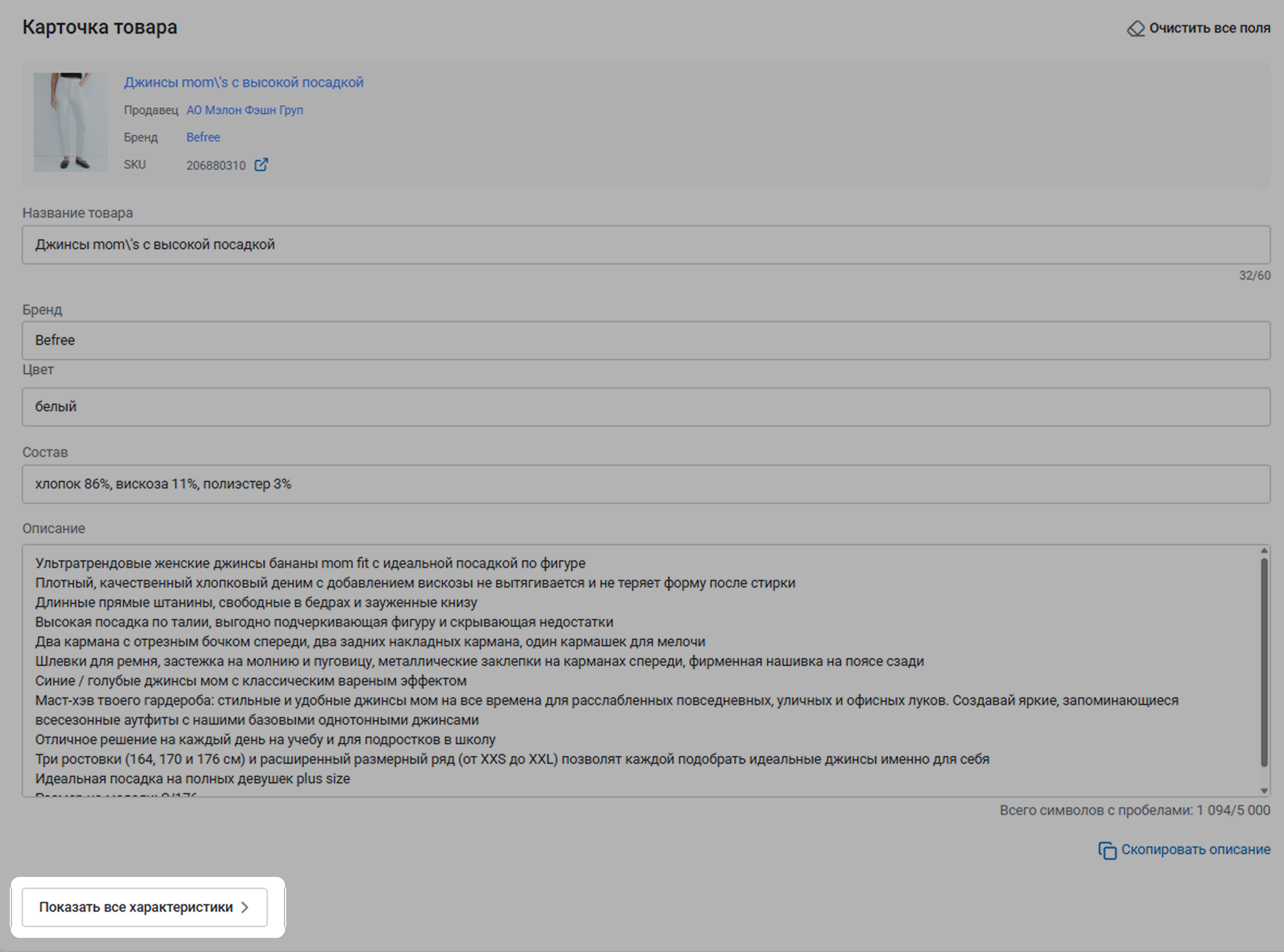Click the Состав field with хлопок 86%
This screenshot has width=1284, height=952.
(645, 484)
